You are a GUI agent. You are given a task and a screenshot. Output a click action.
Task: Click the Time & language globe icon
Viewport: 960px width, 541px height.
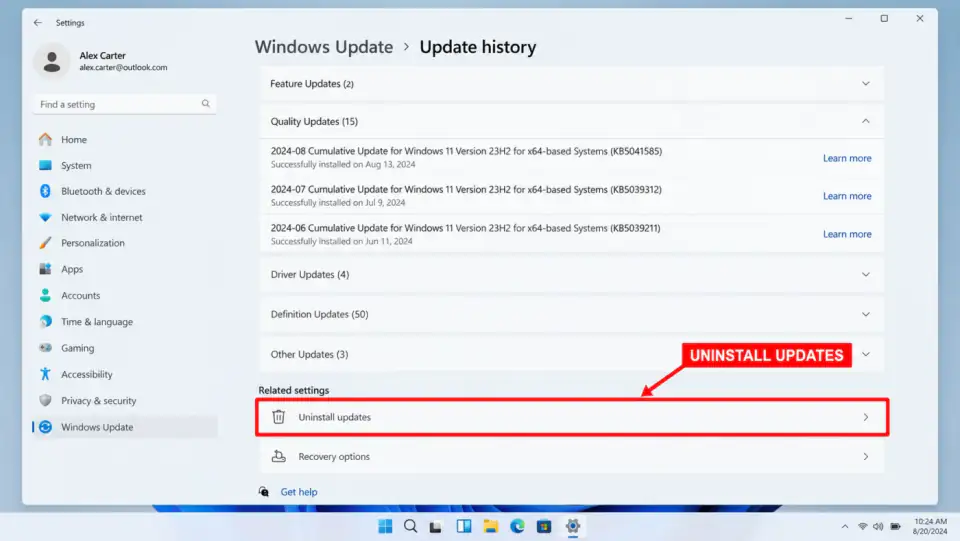pyautogui.click(x=45, y=321)
